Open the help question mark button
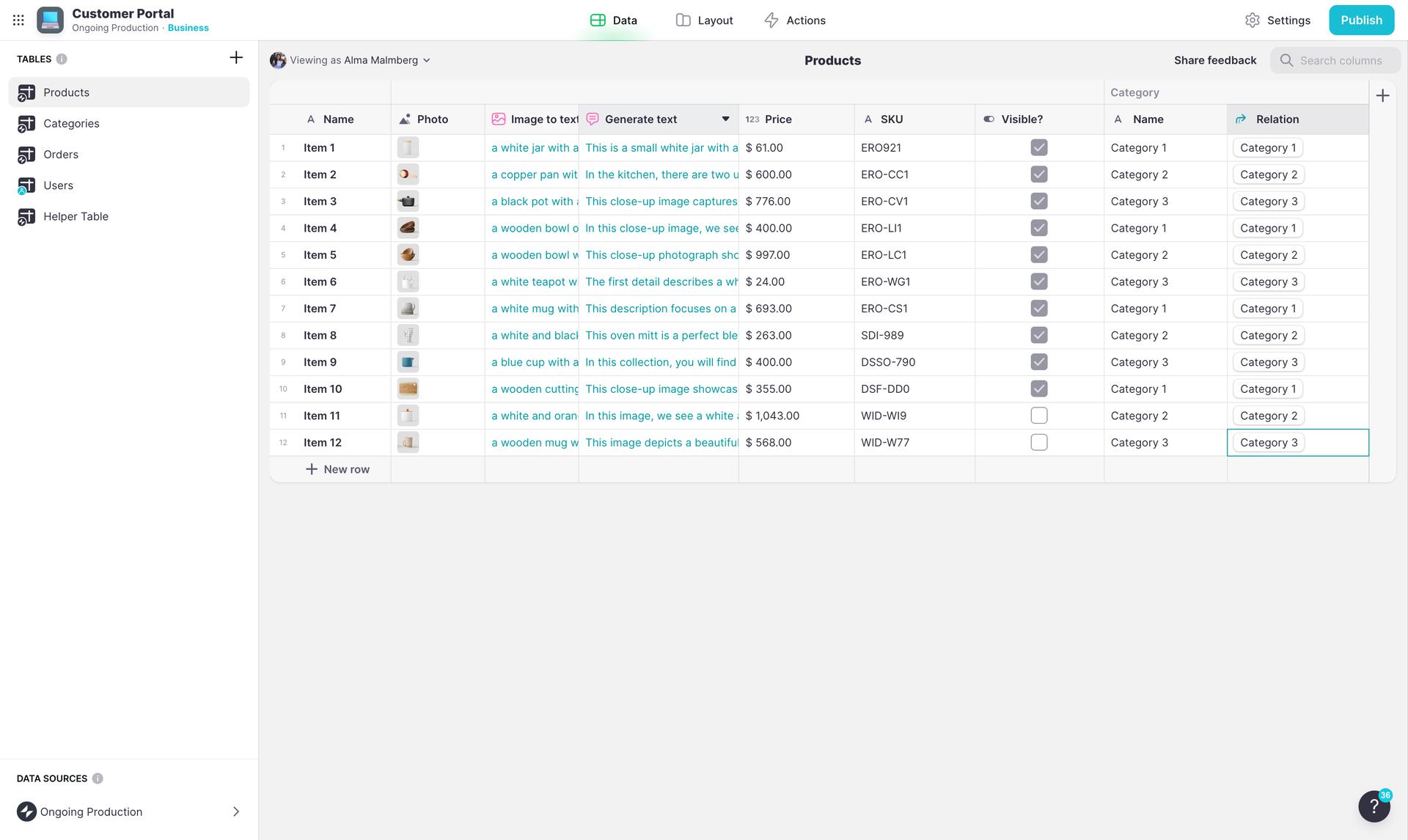The image size is (1408, 840). [x=1374, y=806]
